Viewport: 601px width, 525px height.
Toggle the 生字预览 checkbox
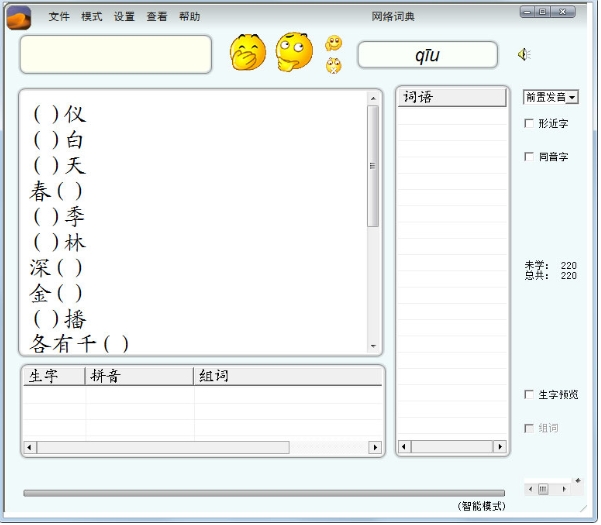coord(530,395)
